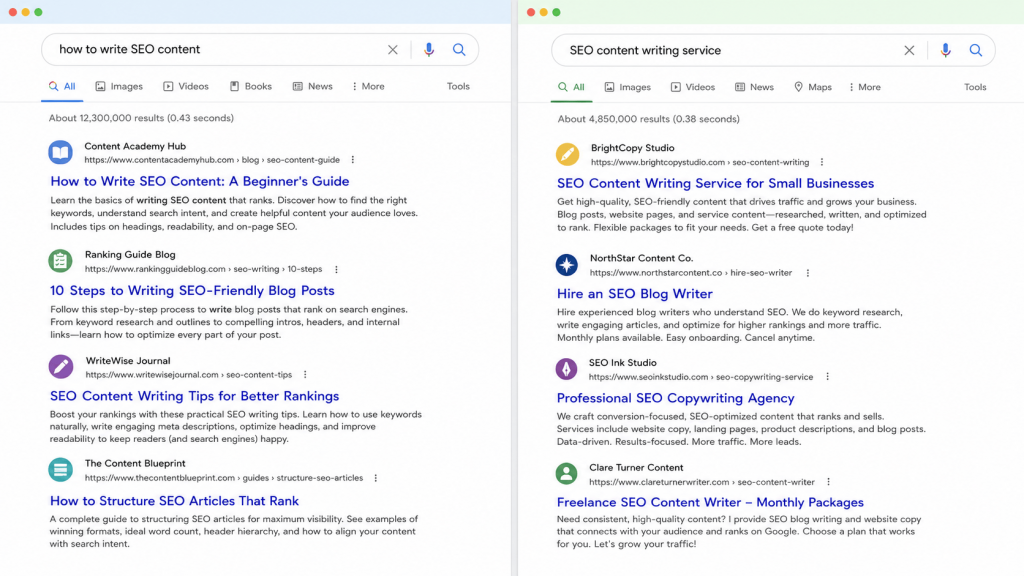Viewport: 1024px width, 576px height.
Task: Switch to Videos tab in left window
Action: coord(185,86)
